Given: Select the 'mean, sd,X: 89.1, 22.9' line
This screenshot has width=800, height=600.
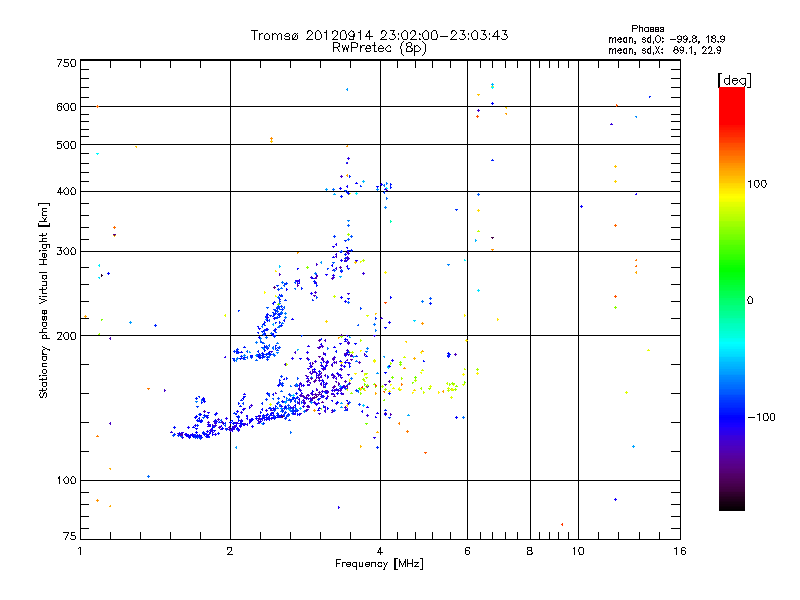Looking at the screenshot, I should 664,51.
